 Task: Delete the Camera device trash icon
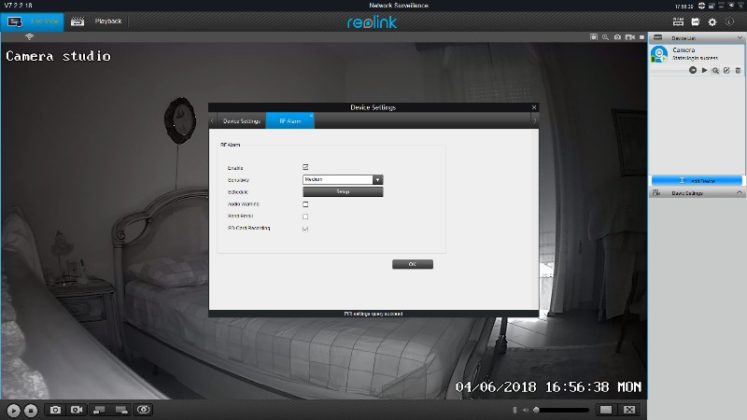point(738,70)
